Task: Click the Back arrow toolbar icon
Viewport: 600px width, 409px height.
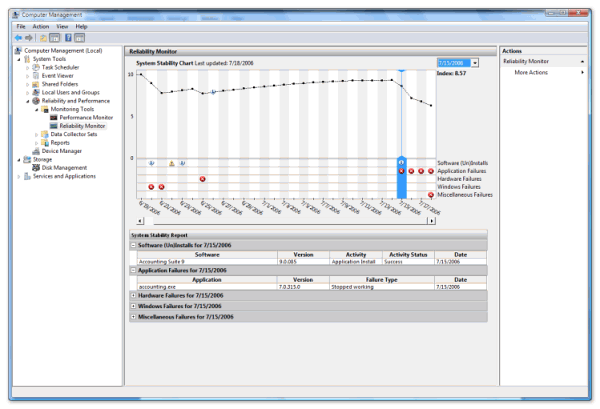Action: 19,37
